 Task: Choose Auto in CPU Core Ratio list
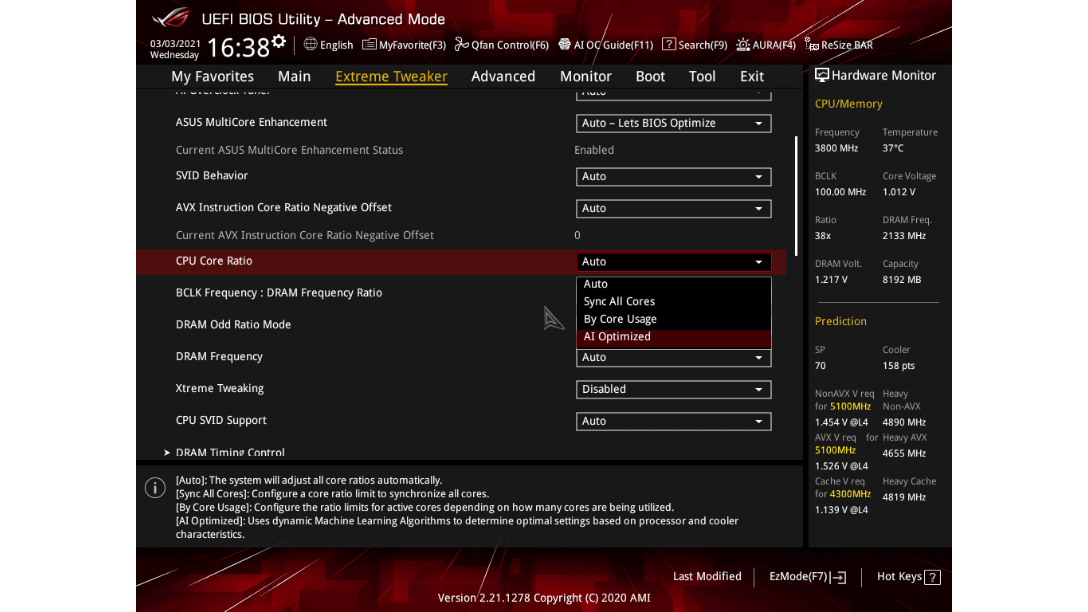pyautogui.click(x=673, y=284)
